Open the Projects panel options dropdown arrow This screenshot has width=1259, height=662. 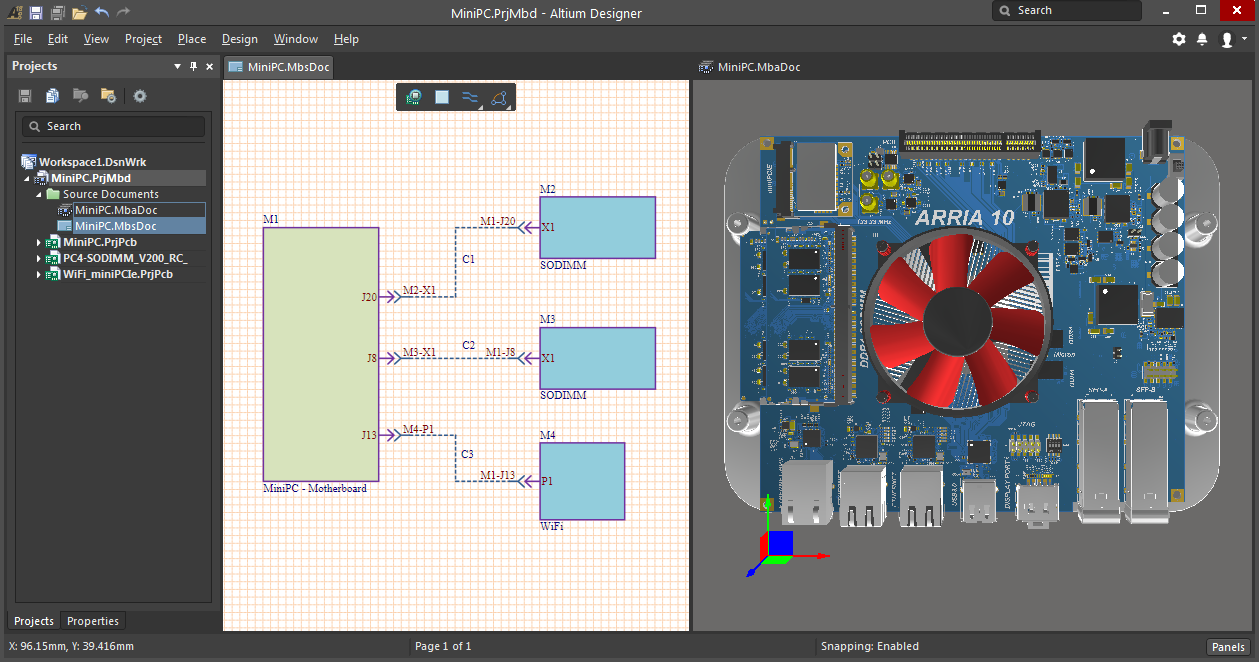tap(177, 66)
